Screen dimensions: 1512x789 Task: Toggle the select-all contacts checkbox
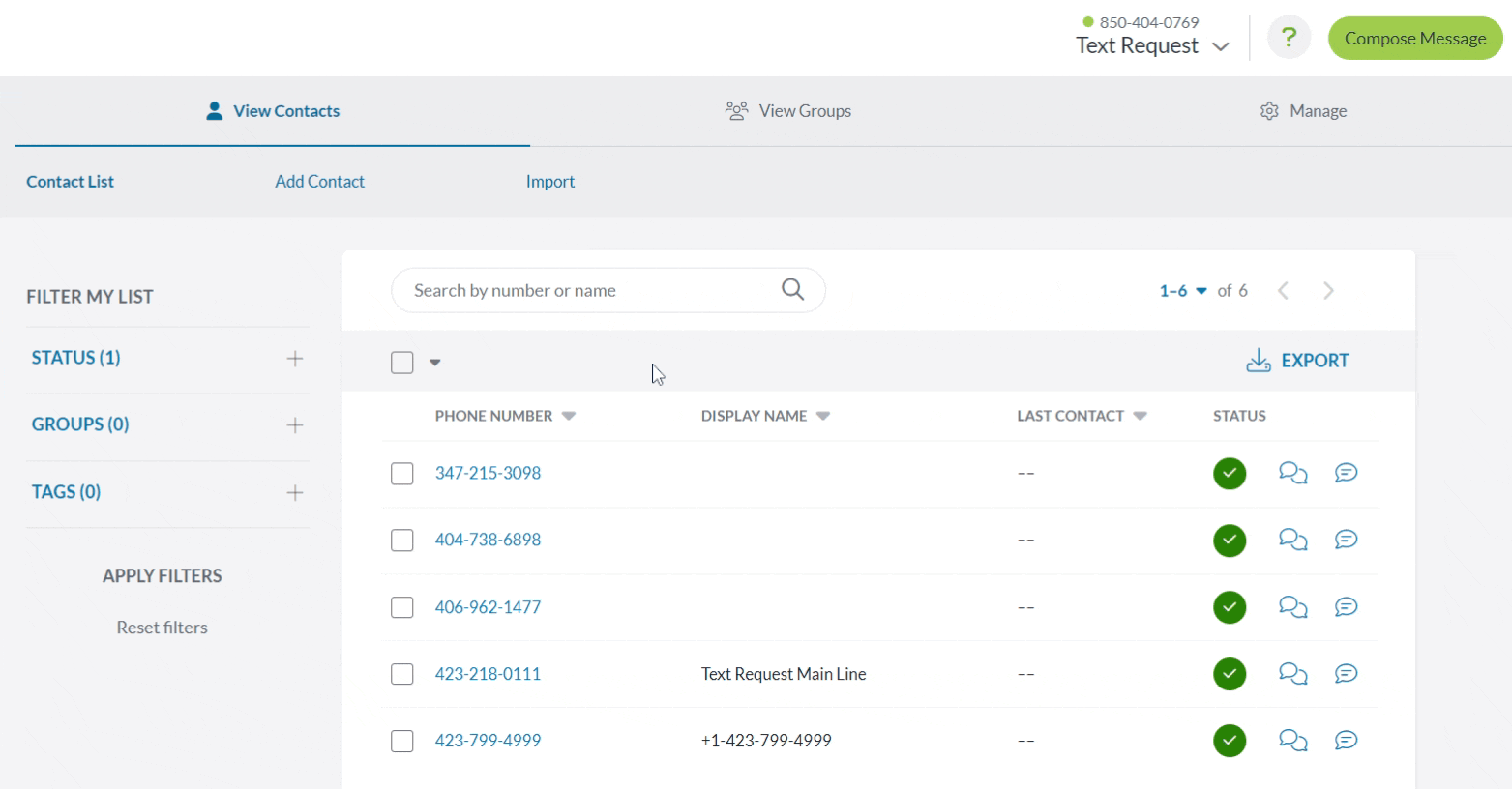point(402,363)
